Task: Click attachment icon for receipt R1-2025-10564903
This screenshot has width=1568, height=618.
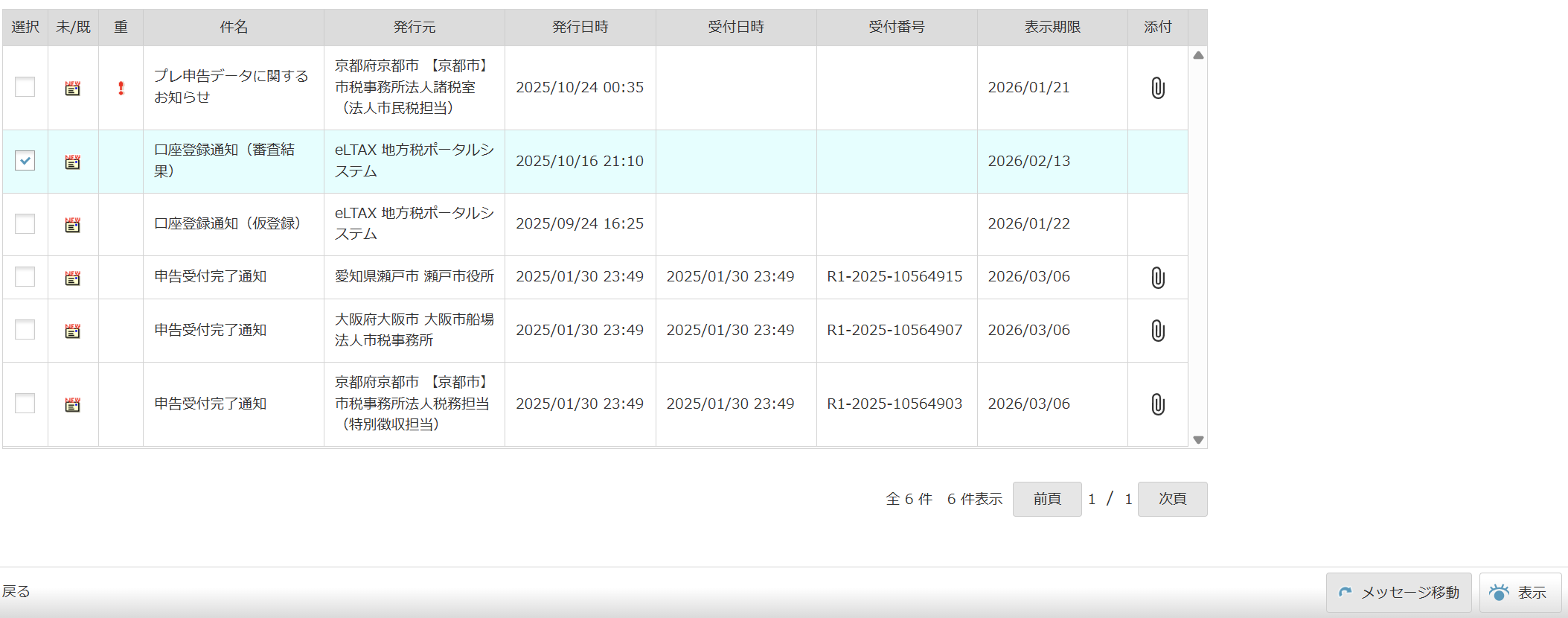Action: tap(1157, 404)
